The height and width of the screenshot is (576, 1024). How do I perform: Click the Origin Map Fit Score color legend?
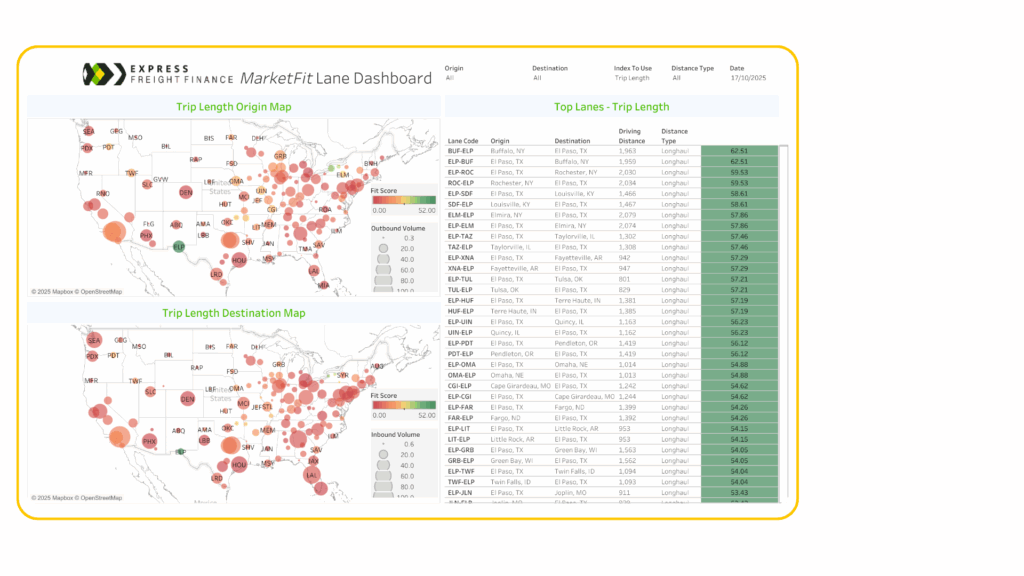click(x=403, y=198)
